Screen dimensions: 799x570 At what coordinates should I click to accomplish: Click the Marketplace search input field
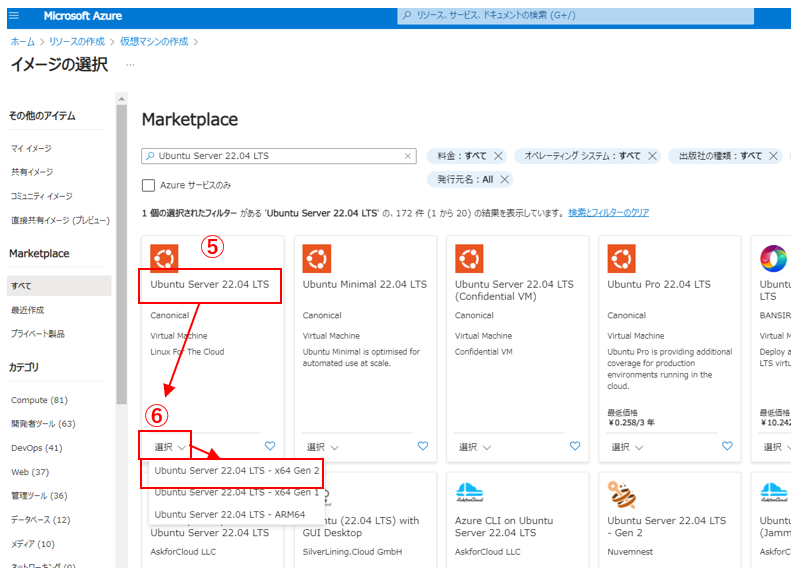(x=279, y=156)
